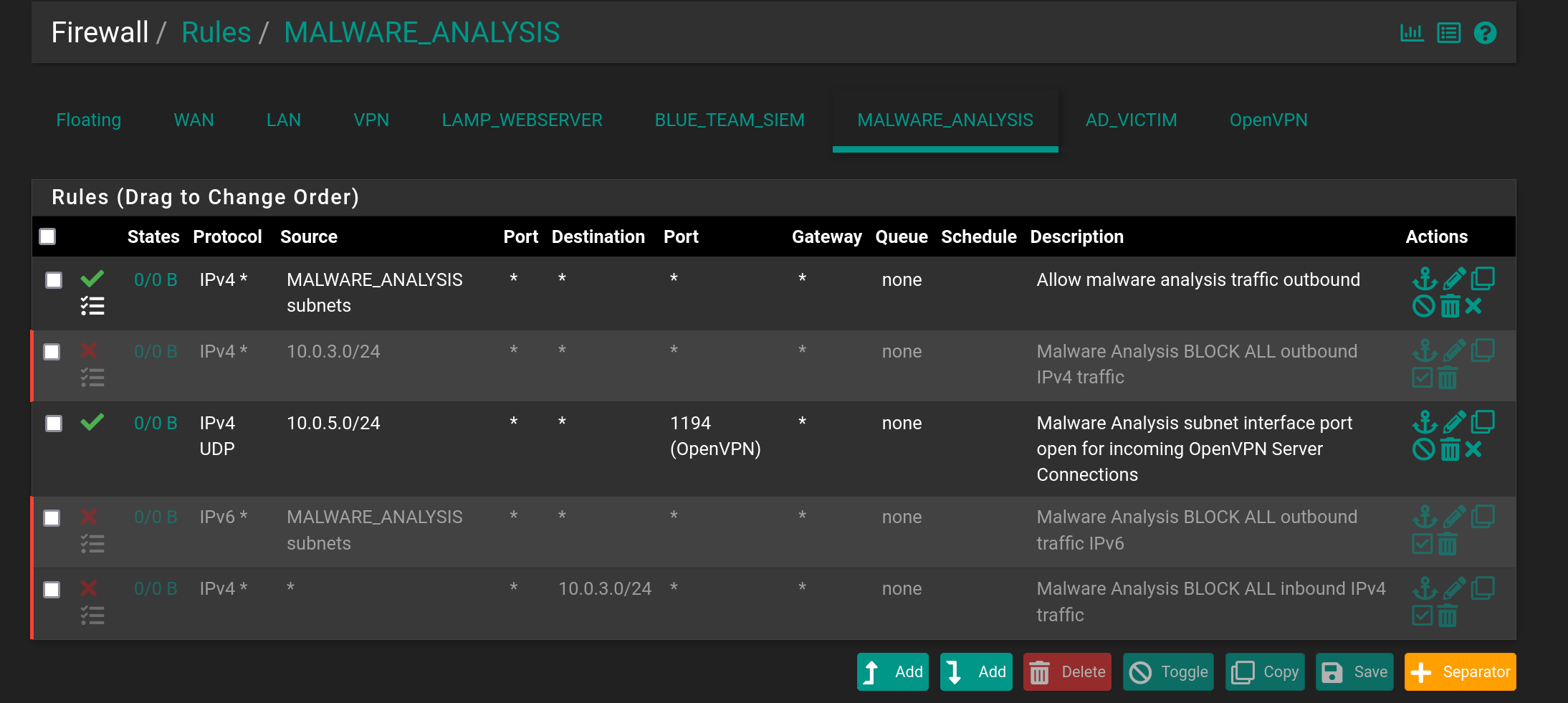The image size is (1568, 703).
Task: Open the help question mark icon
Action: coord(1484,32)
